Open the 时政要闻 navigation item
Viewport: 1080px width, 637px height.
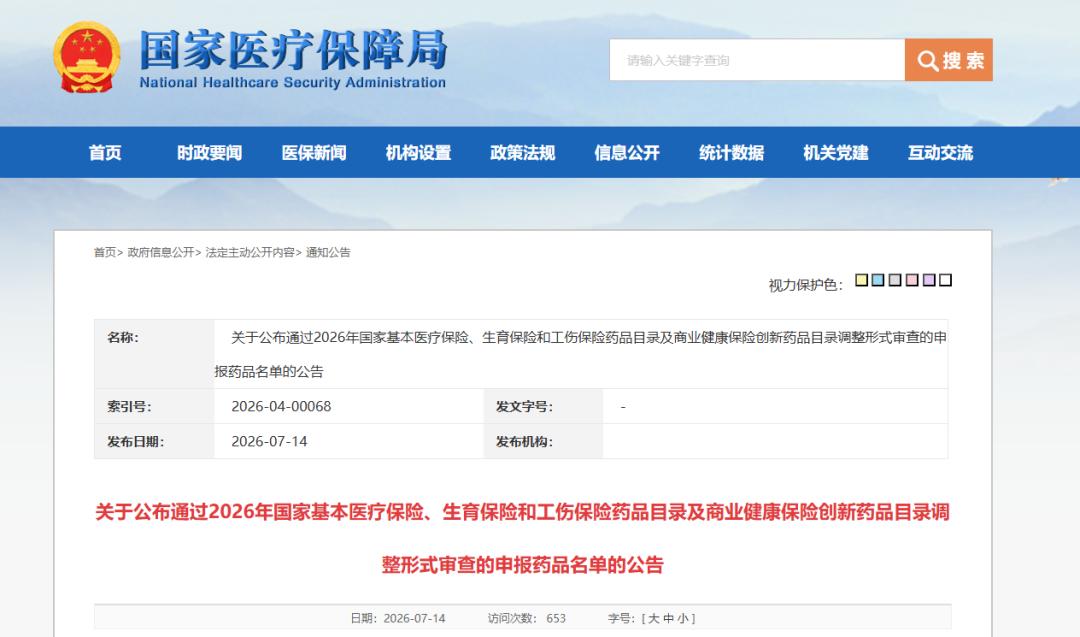(x=209, y=153)
